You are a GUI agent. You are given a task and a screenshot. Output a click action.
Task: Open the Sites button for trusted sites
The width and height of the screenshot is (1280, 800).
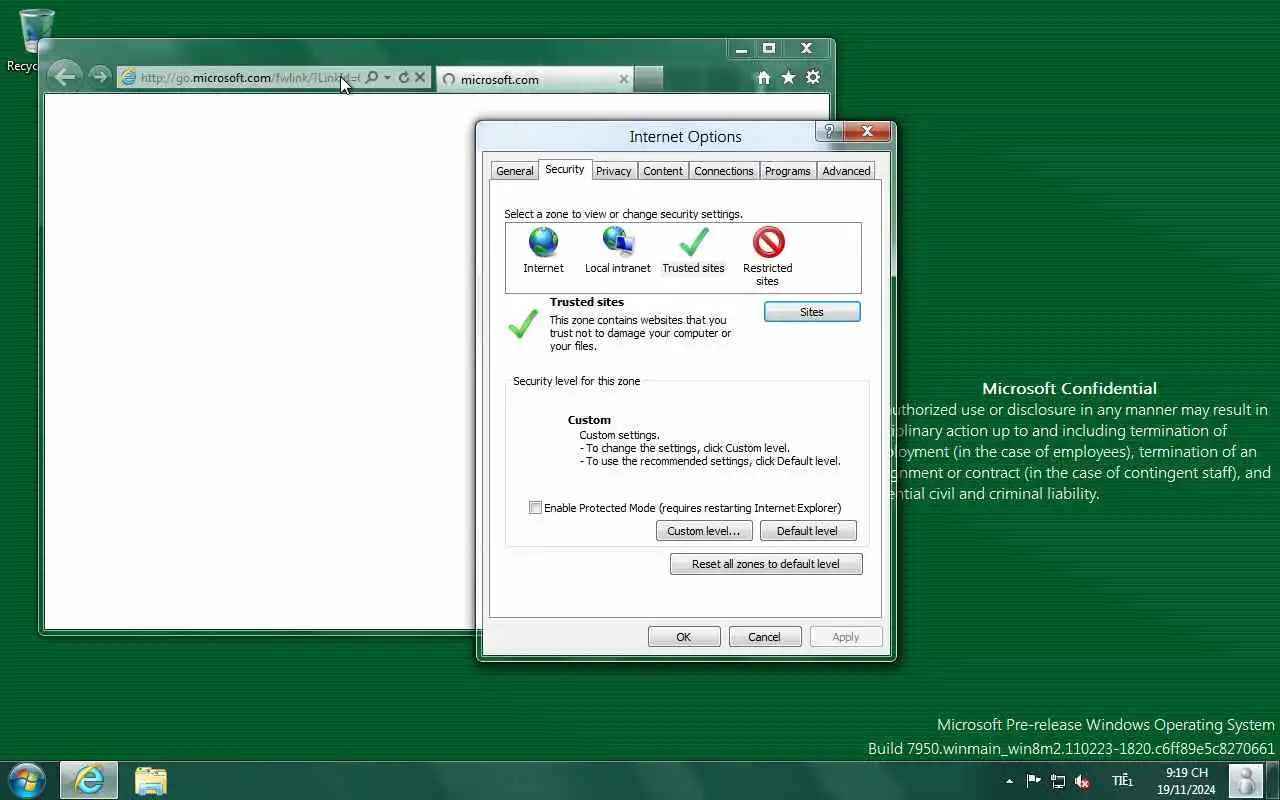812,312
